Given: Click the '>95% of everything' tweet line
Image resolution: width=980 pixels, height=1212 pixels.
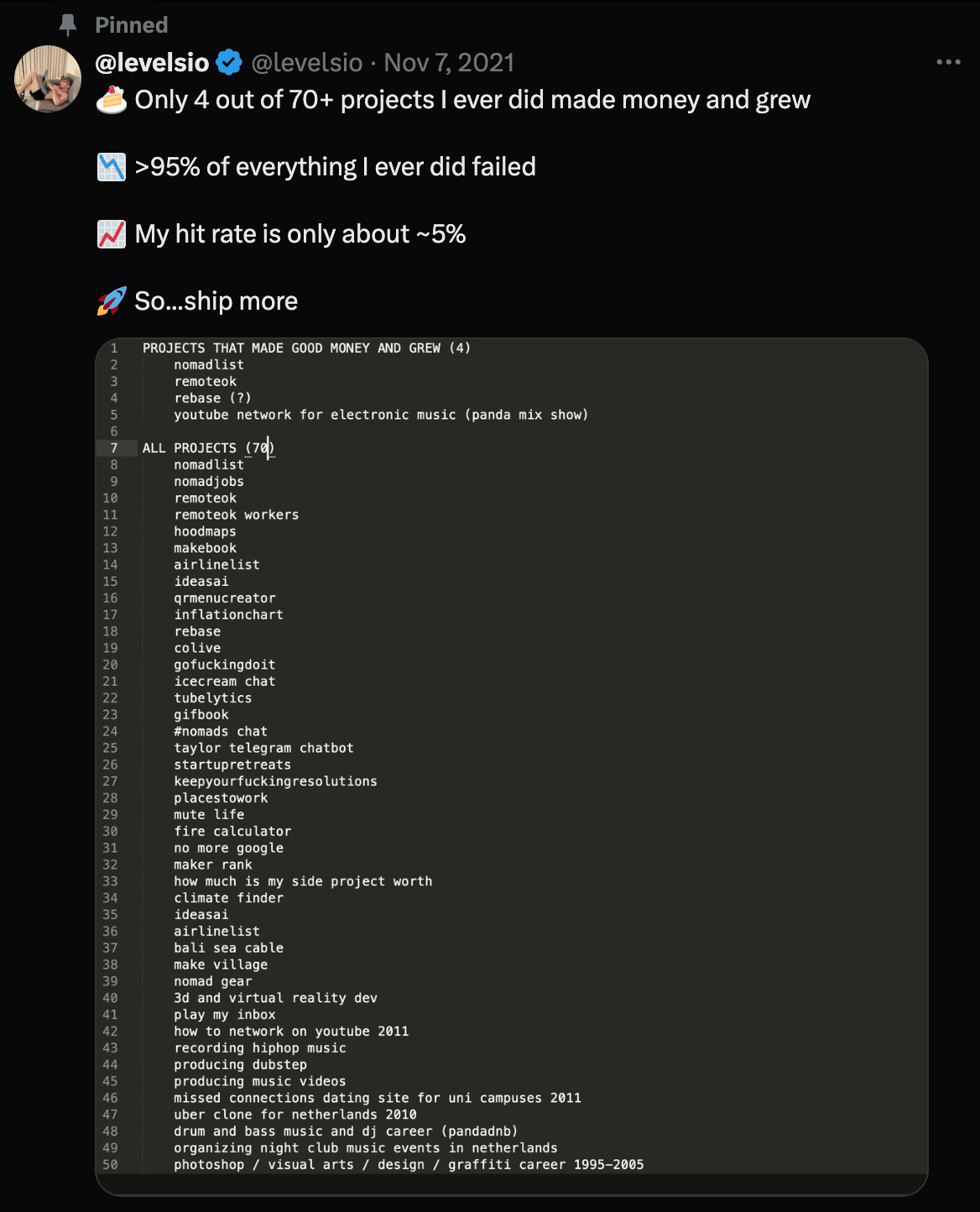Looking at the screenshot, I should click(x=335, y=167).
